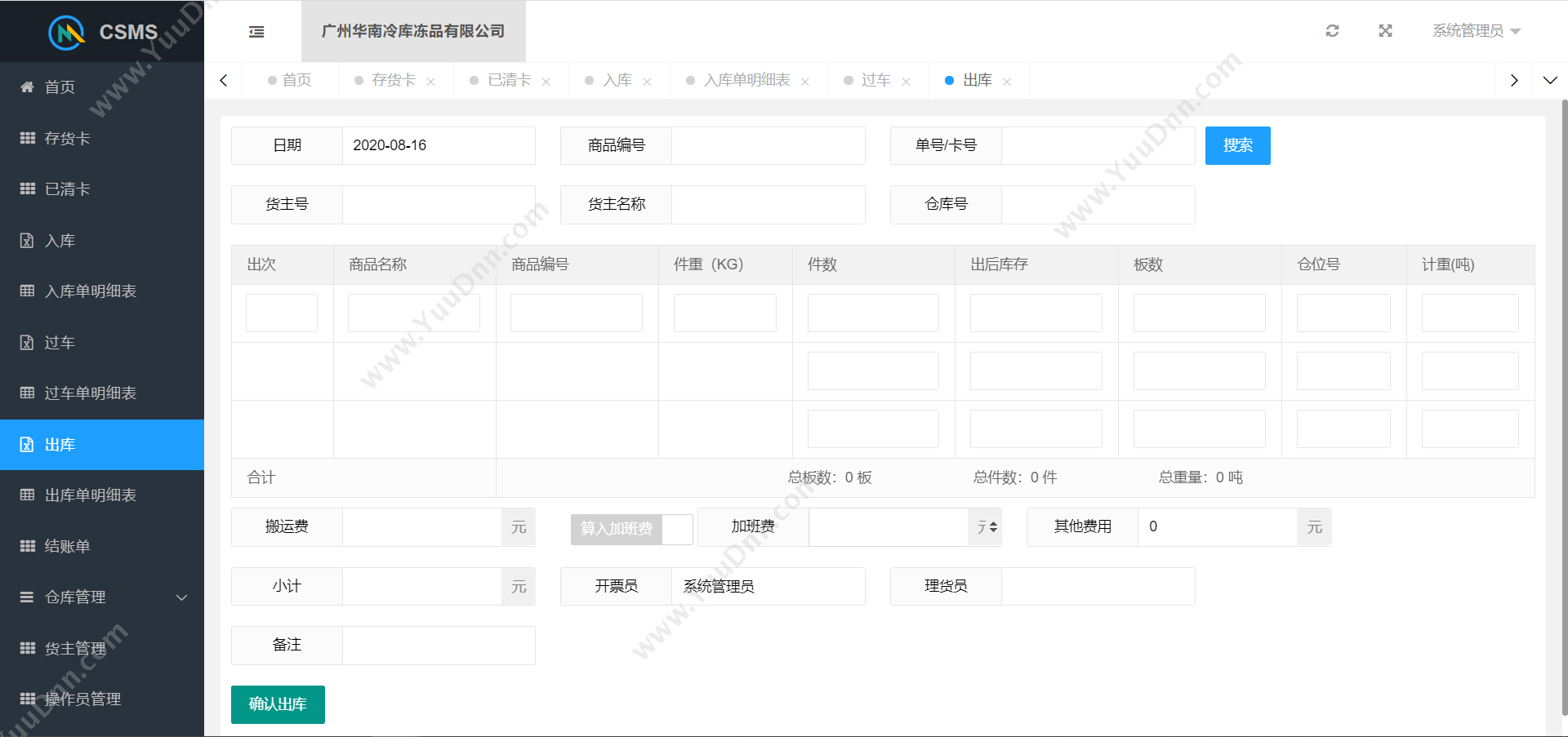Select 出库 in sidebar
1568x737 pixels.
102,445
